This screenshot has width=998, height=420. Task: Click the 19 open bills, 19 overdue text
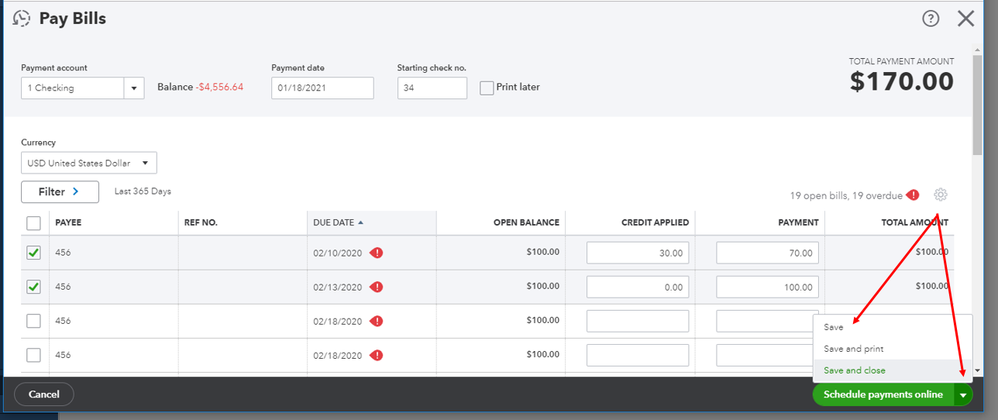846,196
